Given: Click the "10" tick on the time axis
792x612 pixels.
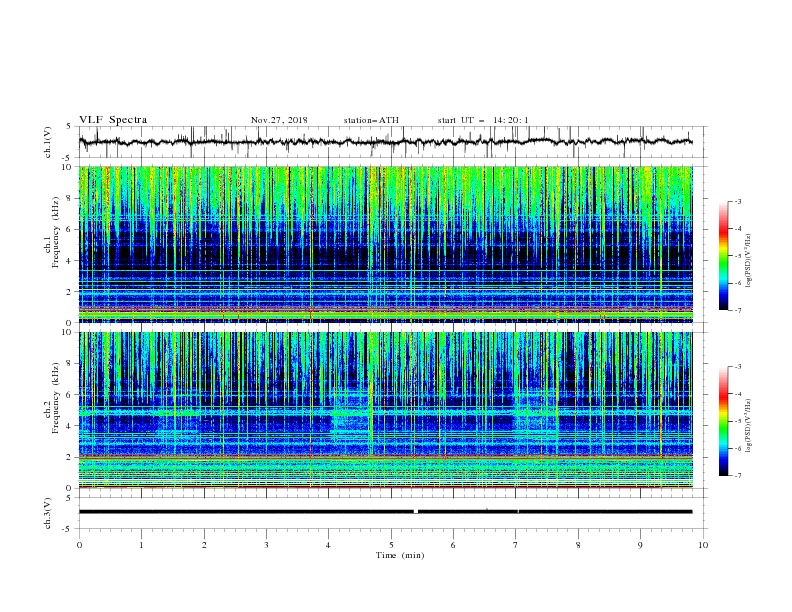Looking at the screenshot, I should click(x=703, y=545).
